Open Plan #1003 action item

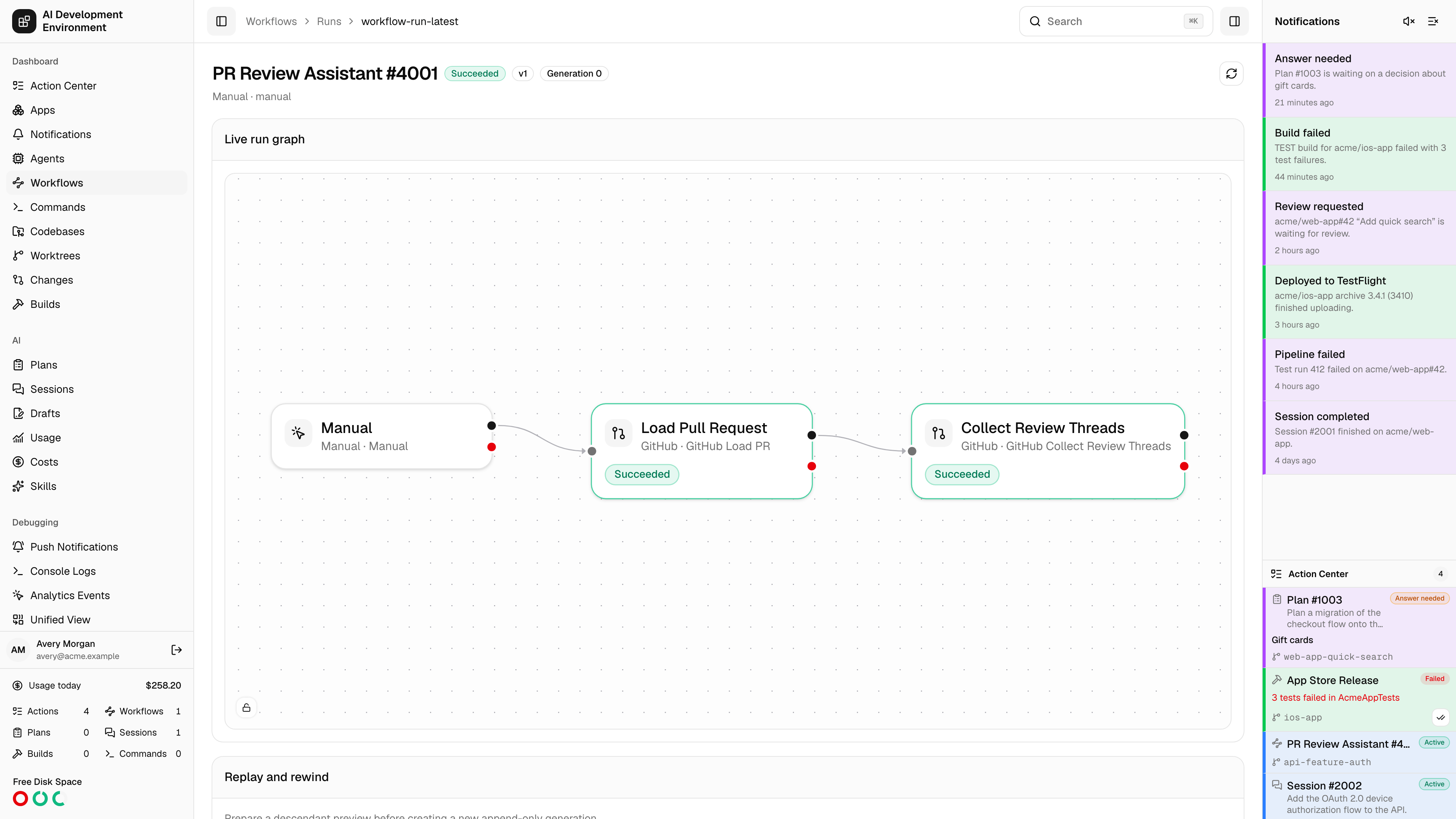click(1359, 628)
